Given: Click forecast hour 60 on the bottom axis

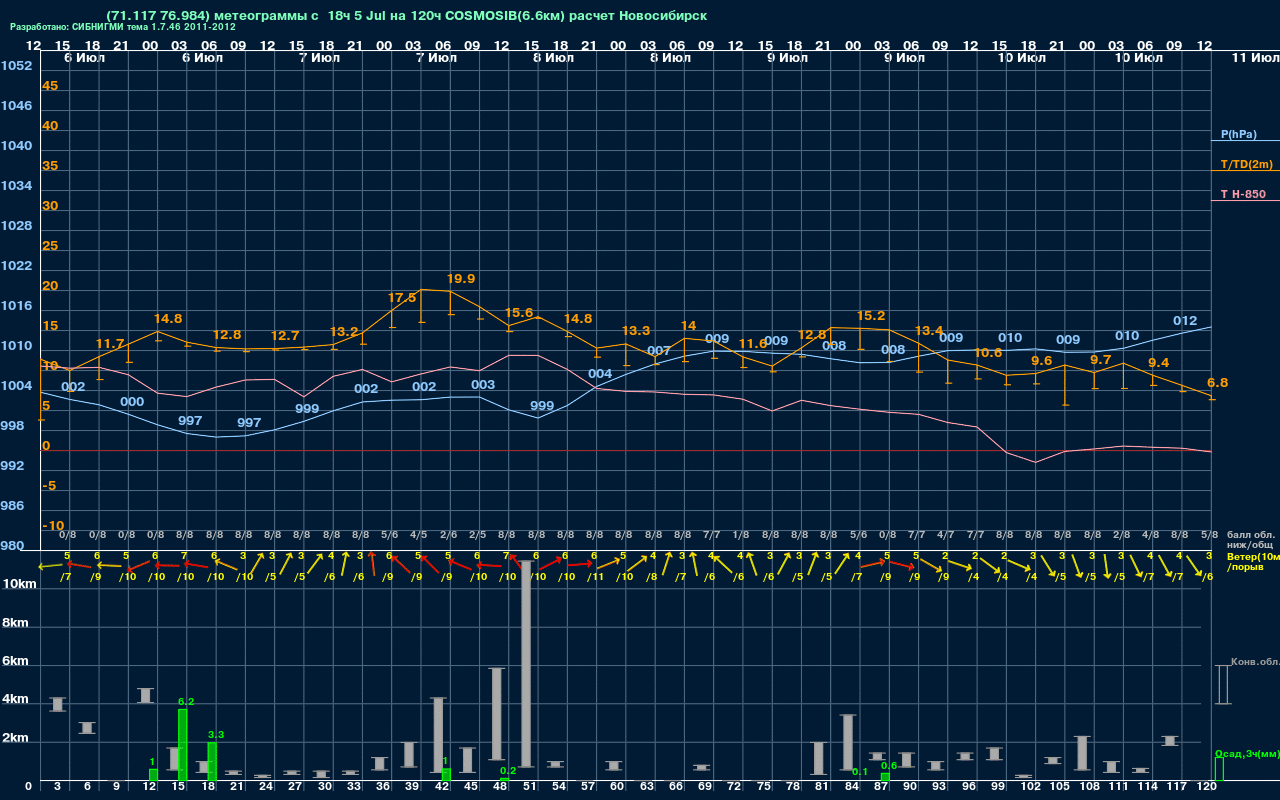Looking at the screenshot, I should (x=617, y=787).
